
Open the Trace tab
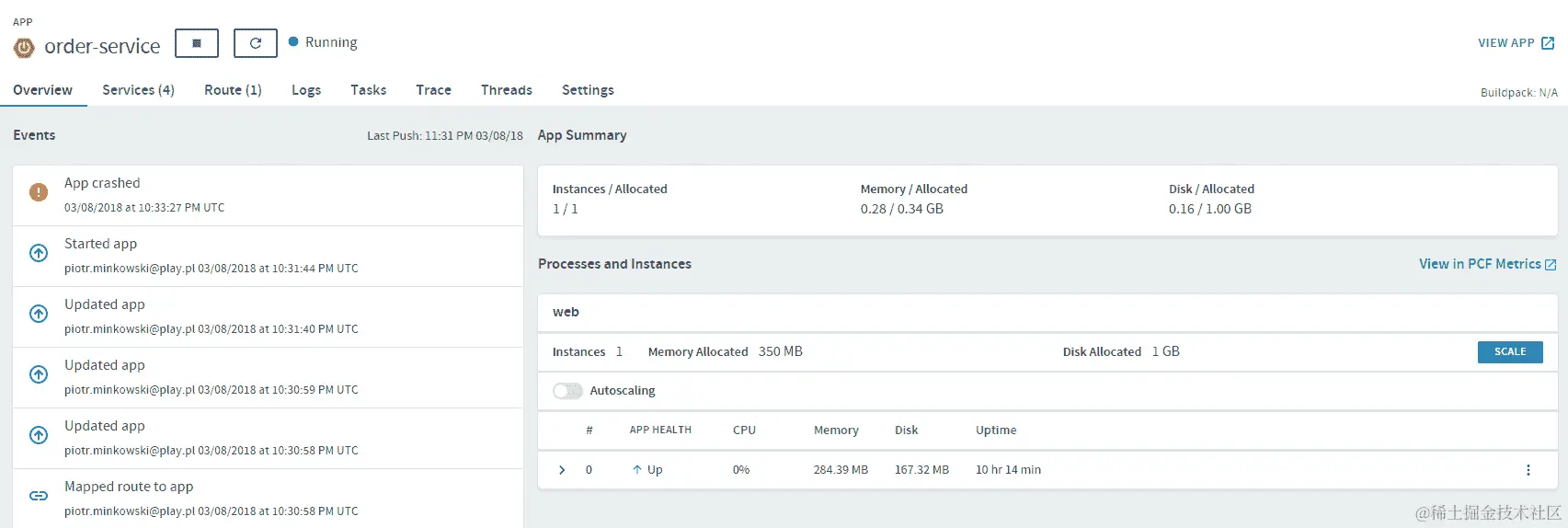tap(433, 90)
